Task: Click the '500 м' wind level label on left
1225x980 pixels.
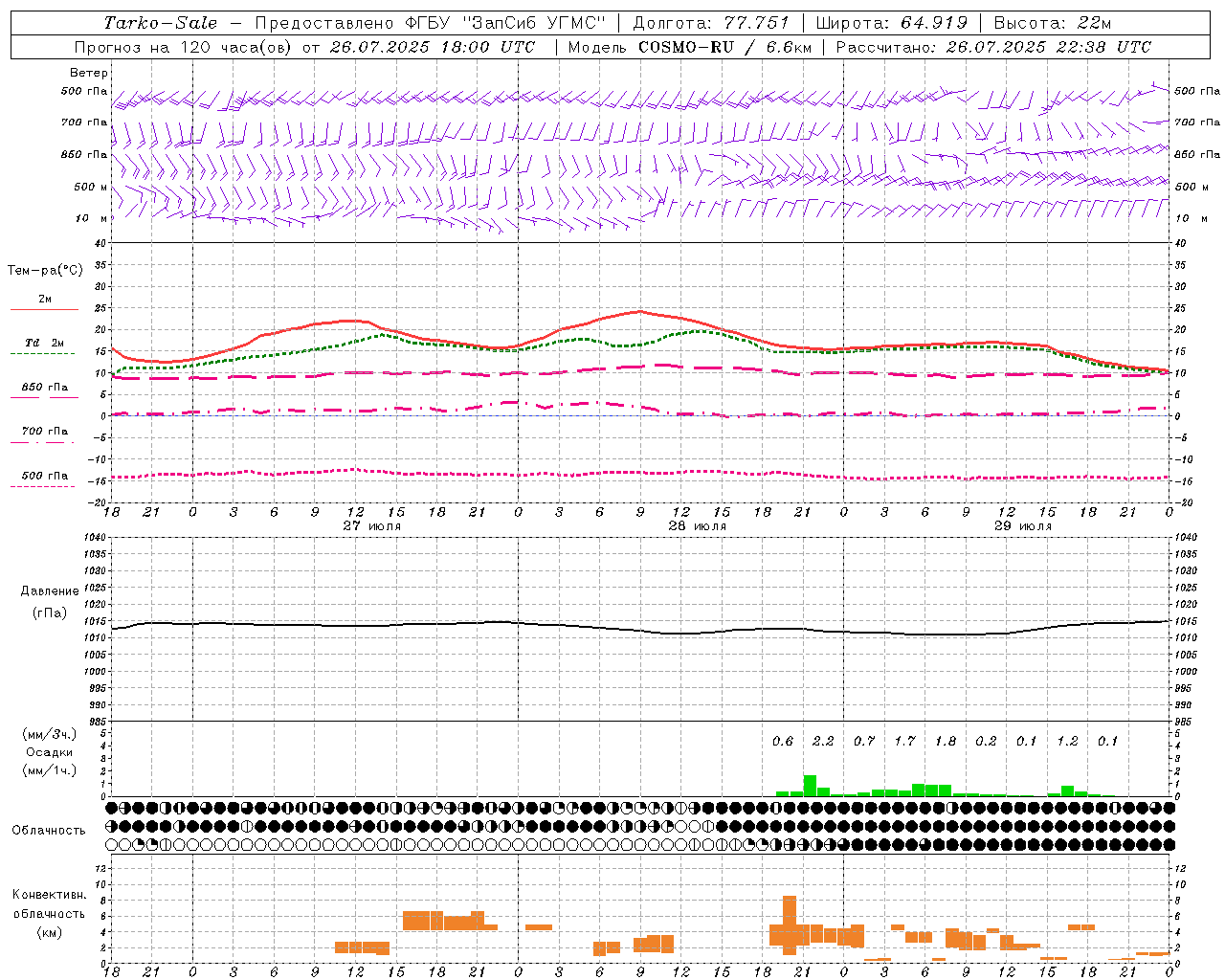Action: 91,187
